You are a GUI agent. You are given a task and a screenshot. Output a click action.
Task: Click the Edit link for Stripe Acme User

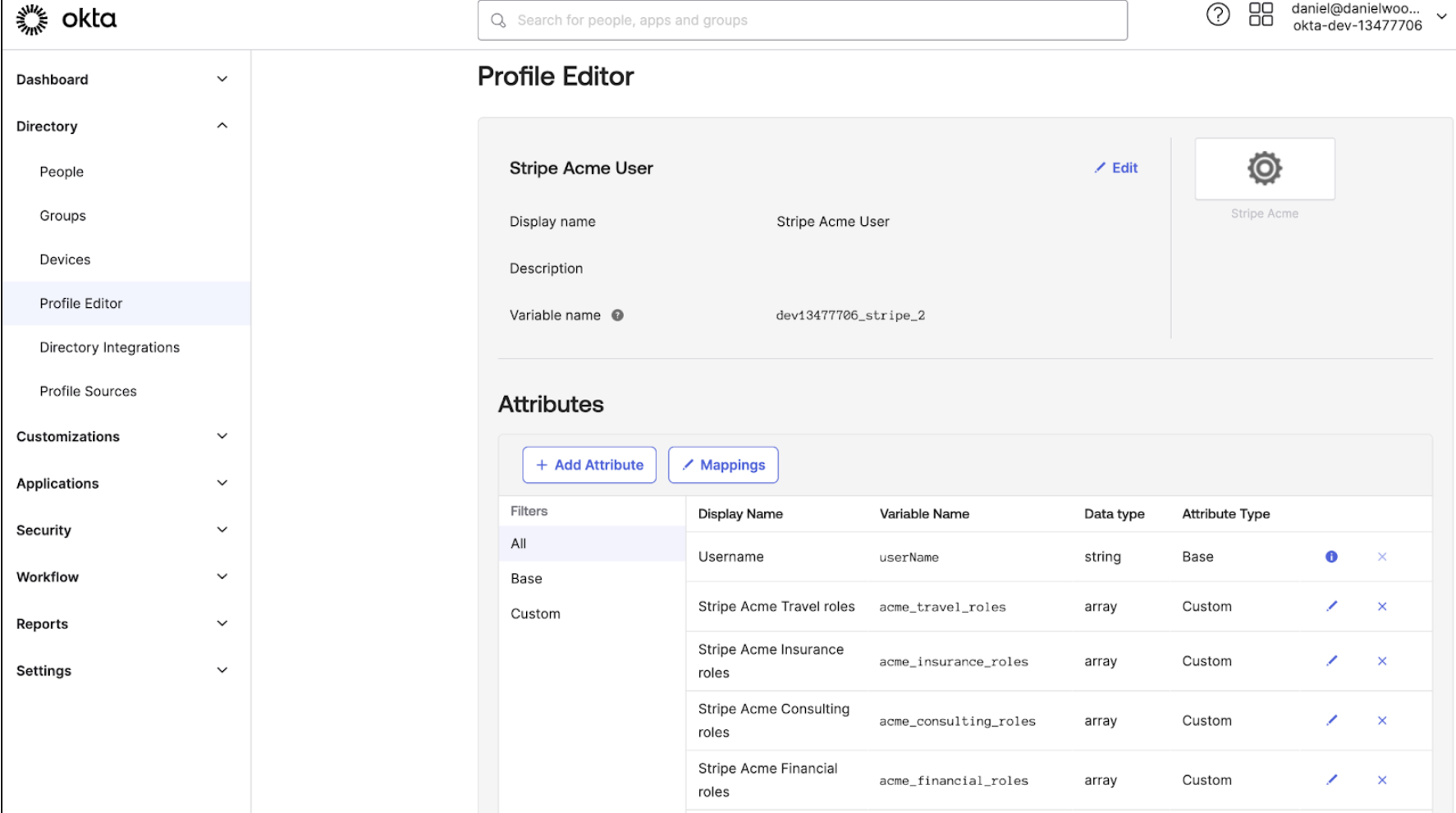[x=1116, y=168]
